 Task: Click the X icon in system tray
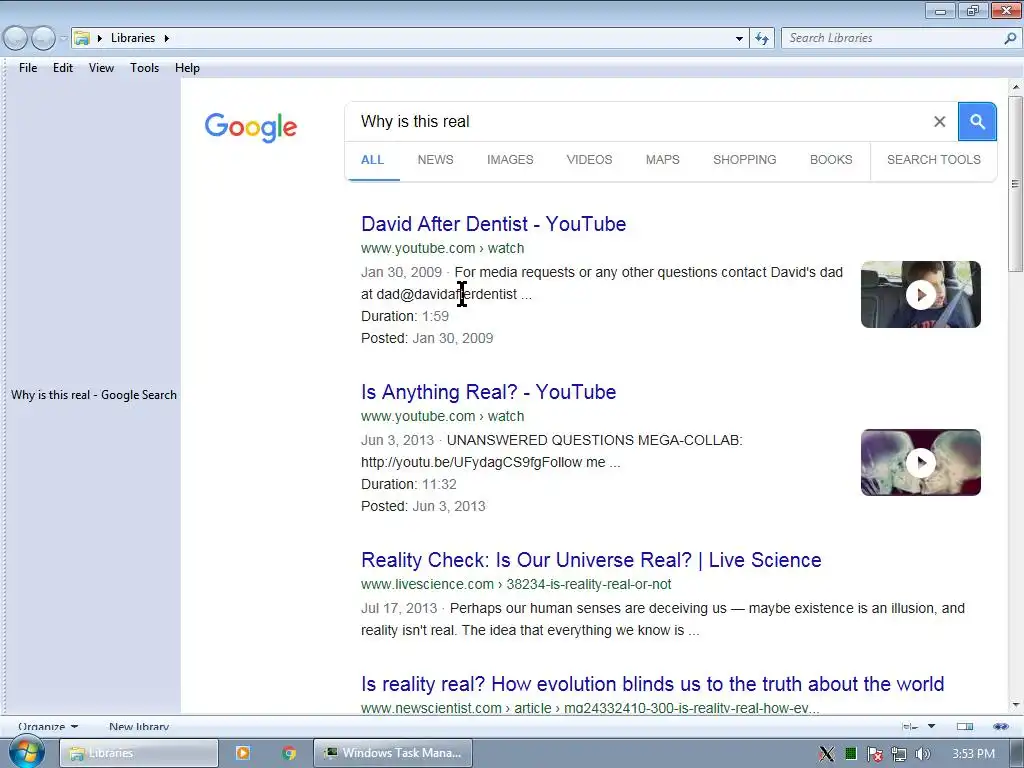click(x=826, y=754)
